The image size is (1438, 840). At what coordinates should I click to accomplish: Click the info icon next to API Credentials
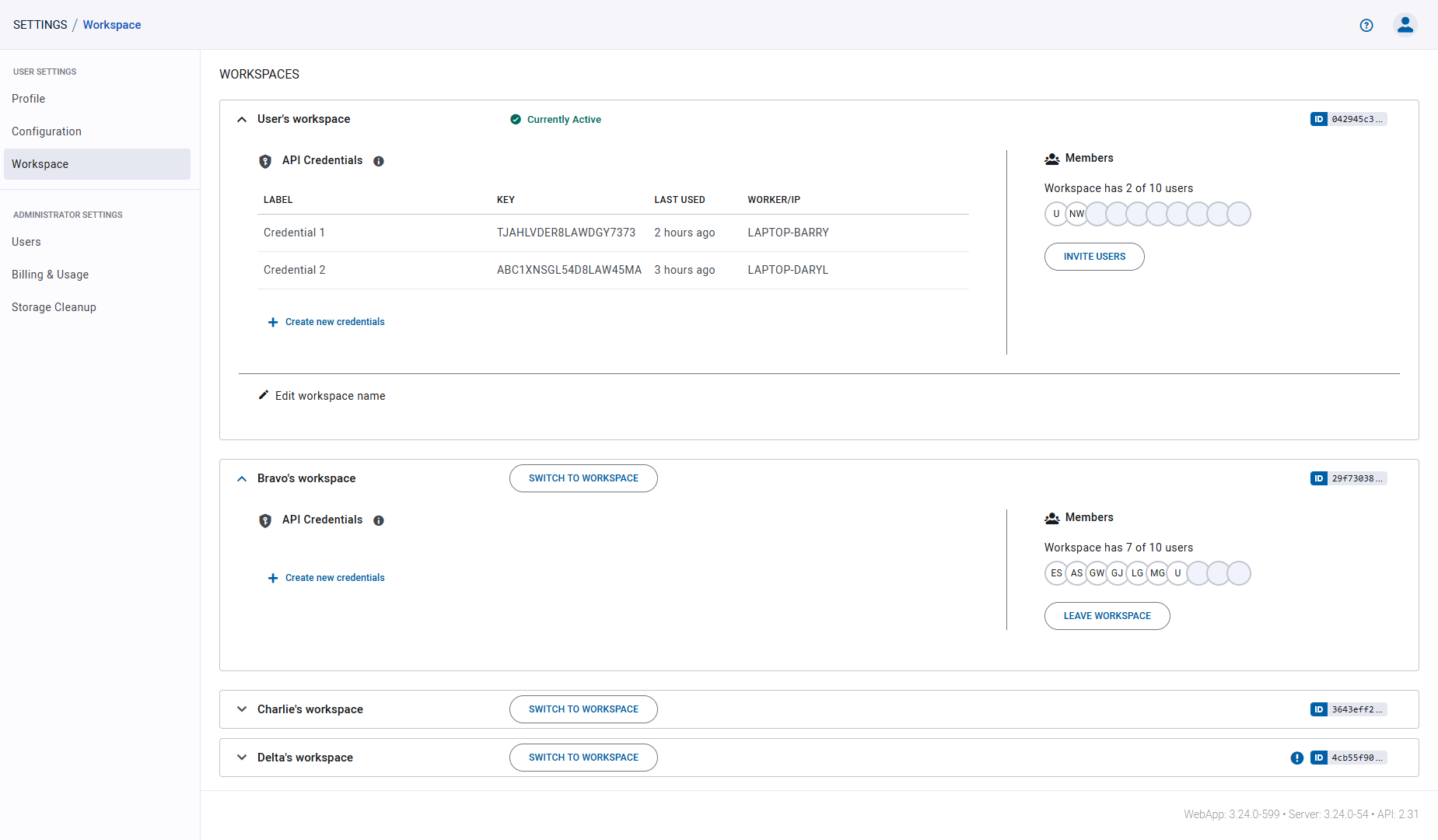pyautogui.click(x=379, y=161)
